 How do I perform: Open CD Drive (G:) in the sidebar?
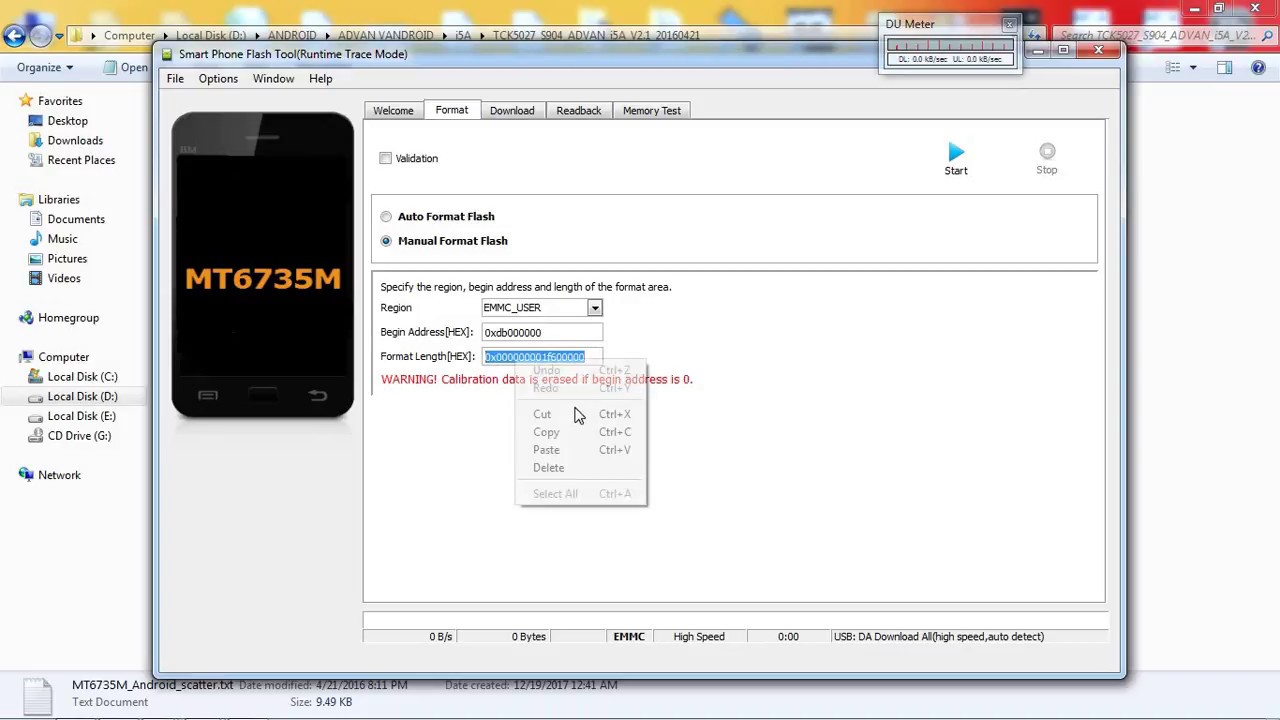point(79,436)
